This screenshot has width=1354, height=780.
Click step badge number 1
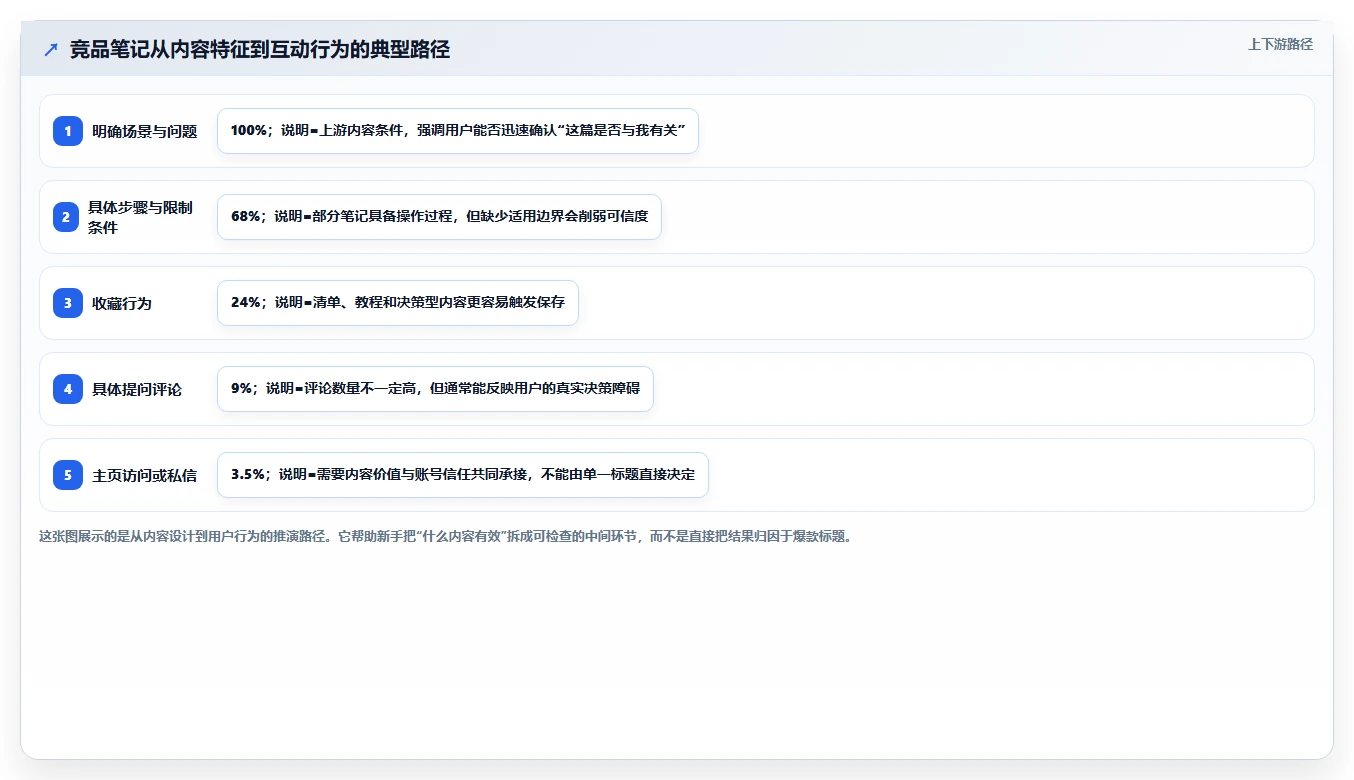pyautogui.click(x=68, y=131)
